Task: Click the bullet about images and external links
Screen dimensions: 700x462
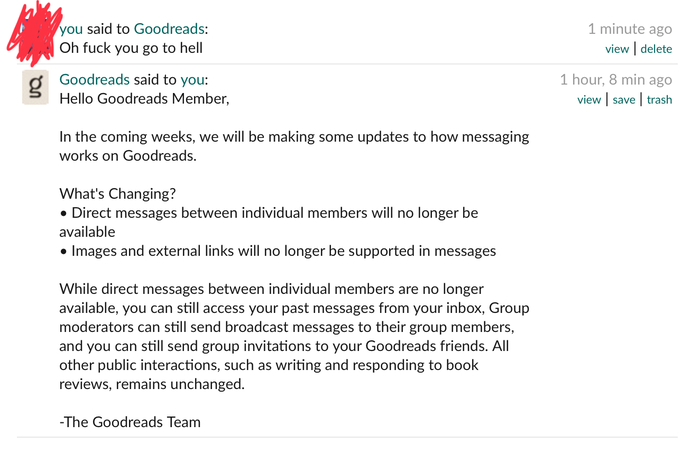Action: tap(277, 250)
